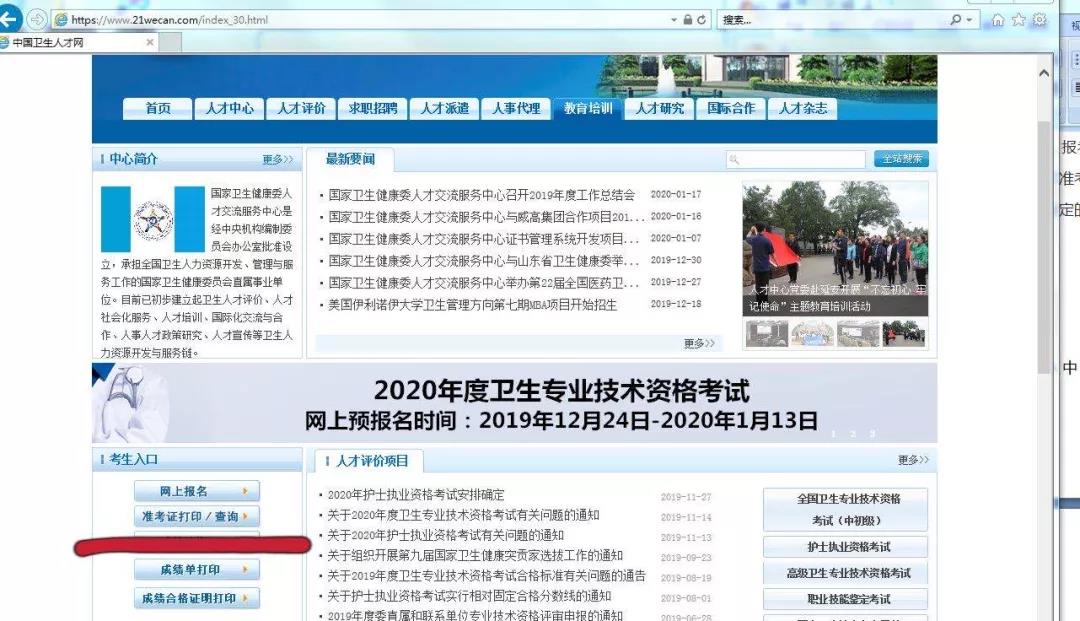The height and width of the screenshot is (621, 1080).
Task: Open the browser home icon
Action: pyautogui.click(x=997, y=20)
